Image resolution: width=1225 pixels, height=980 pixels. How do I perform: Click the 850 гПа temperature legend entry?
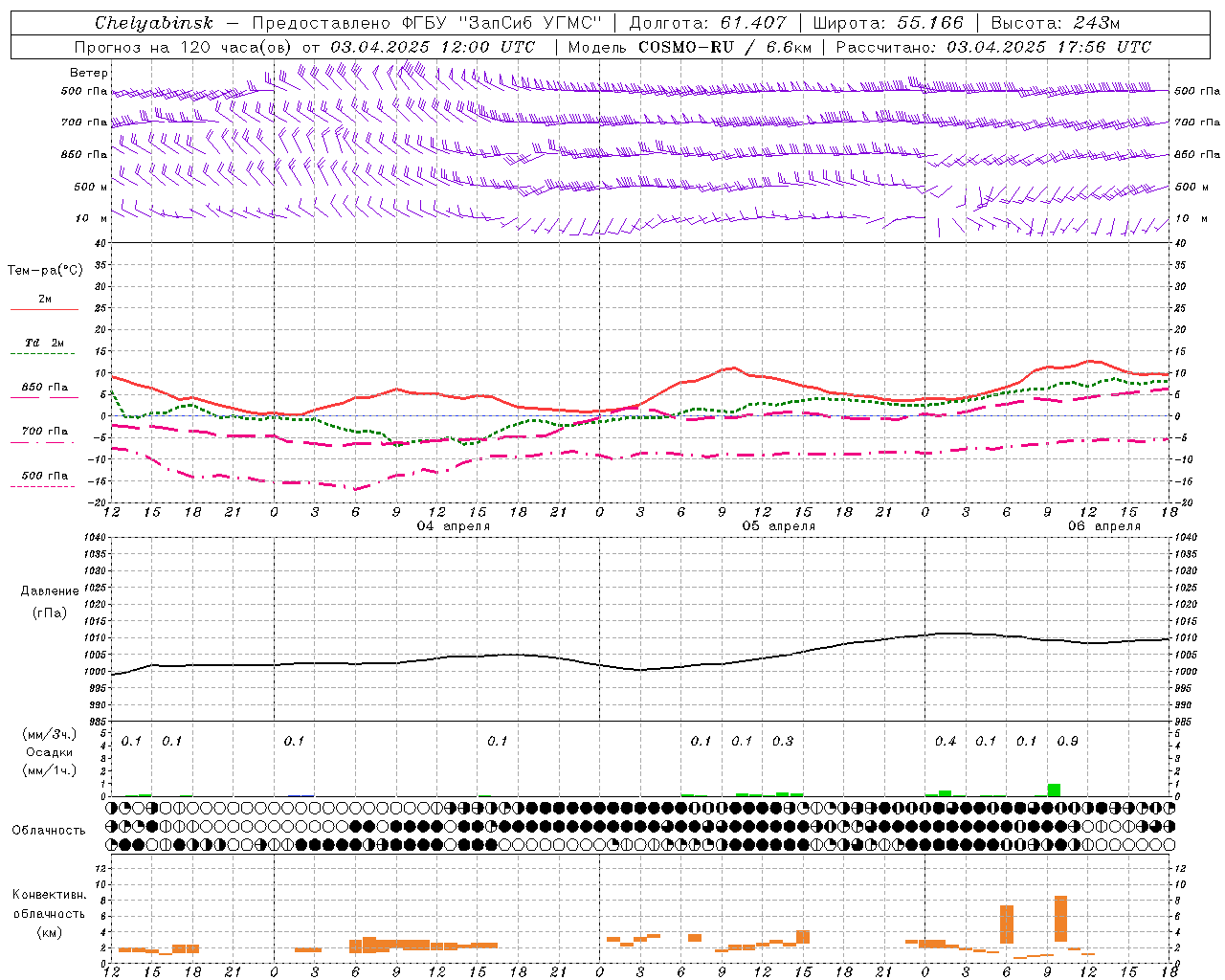44,388
